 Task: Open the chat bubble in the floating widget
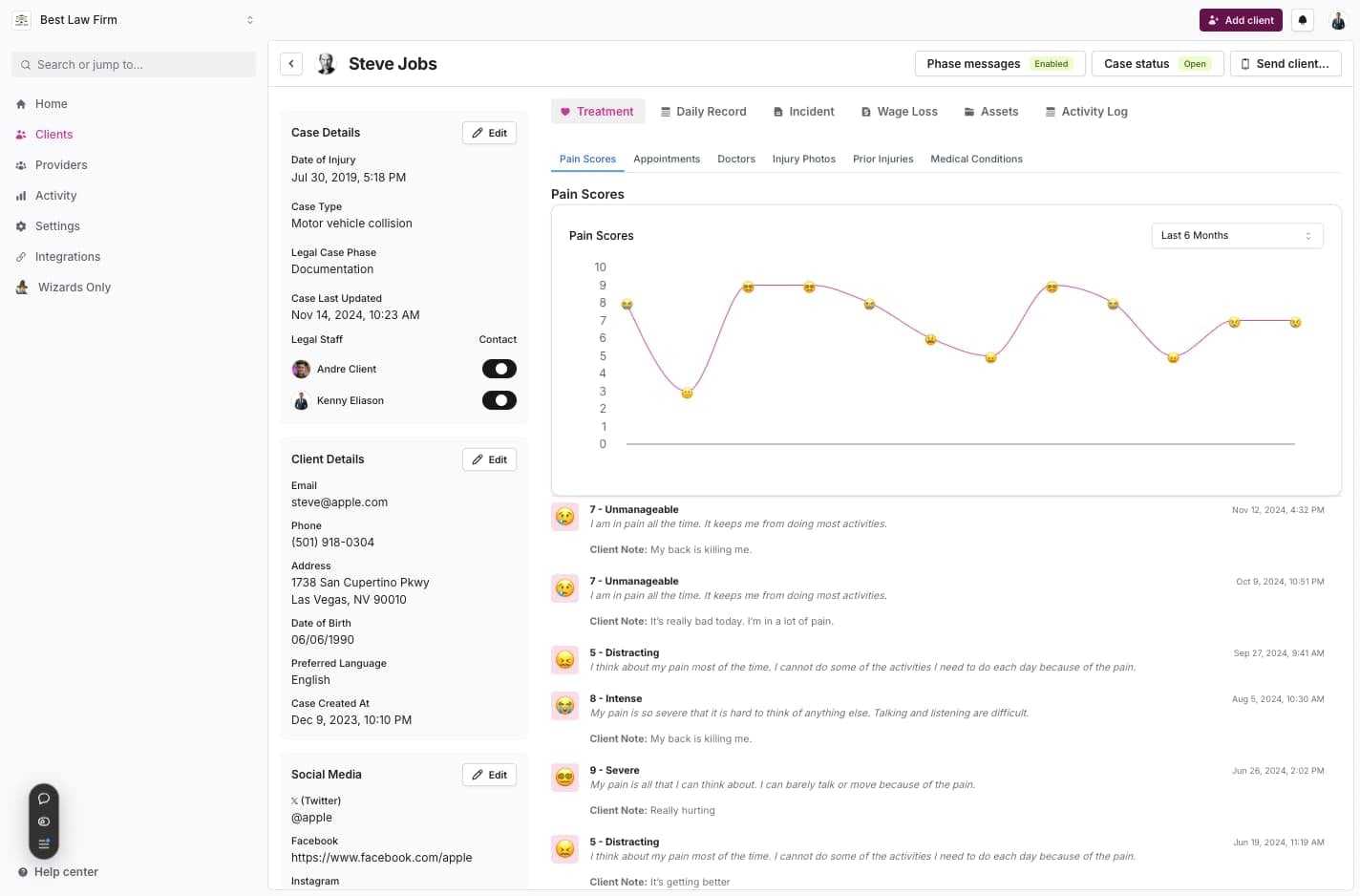(x=43, y=798)
